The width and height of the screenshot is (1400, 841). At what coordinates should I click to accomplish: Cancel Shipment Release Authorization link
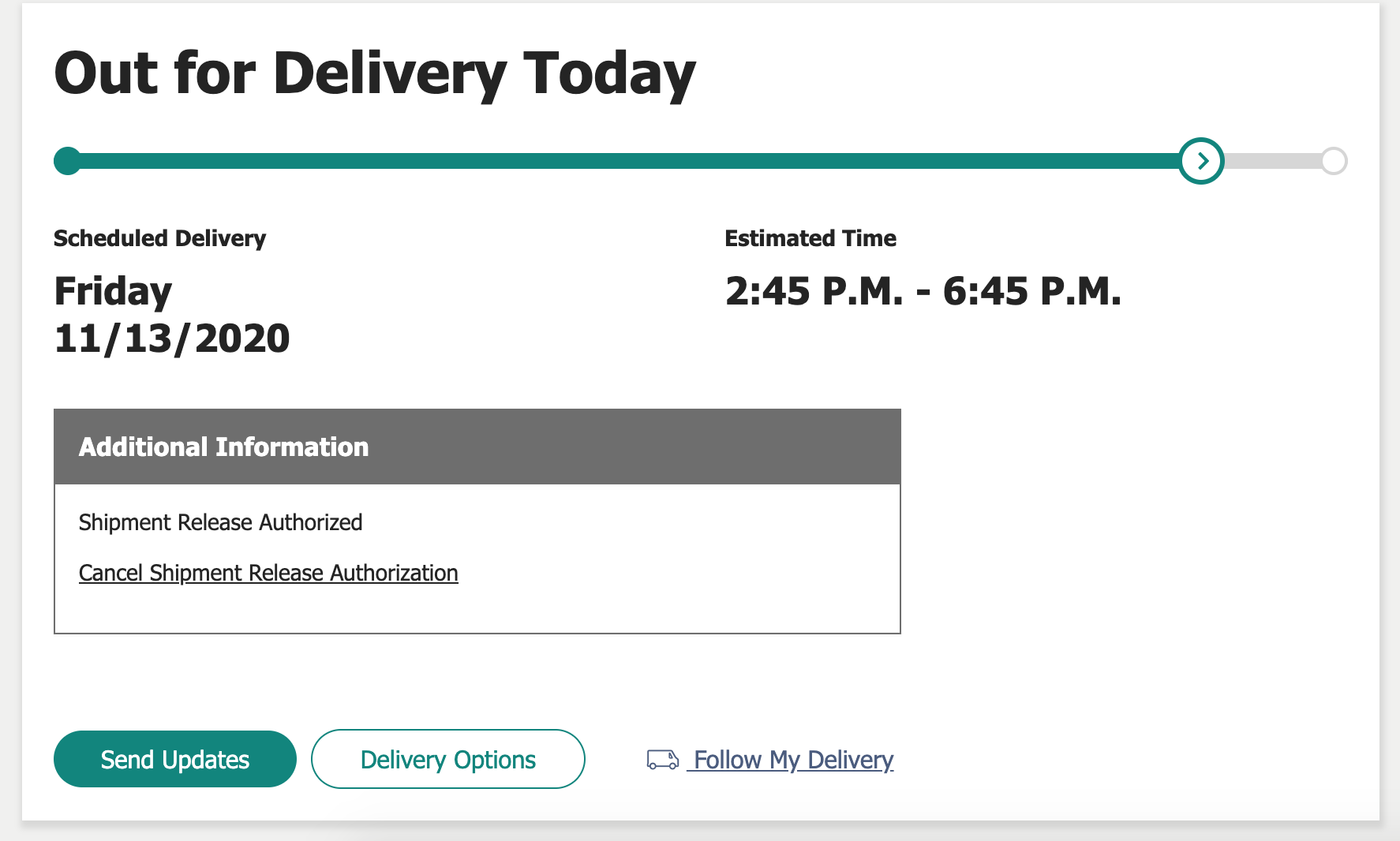pos(268,573)
